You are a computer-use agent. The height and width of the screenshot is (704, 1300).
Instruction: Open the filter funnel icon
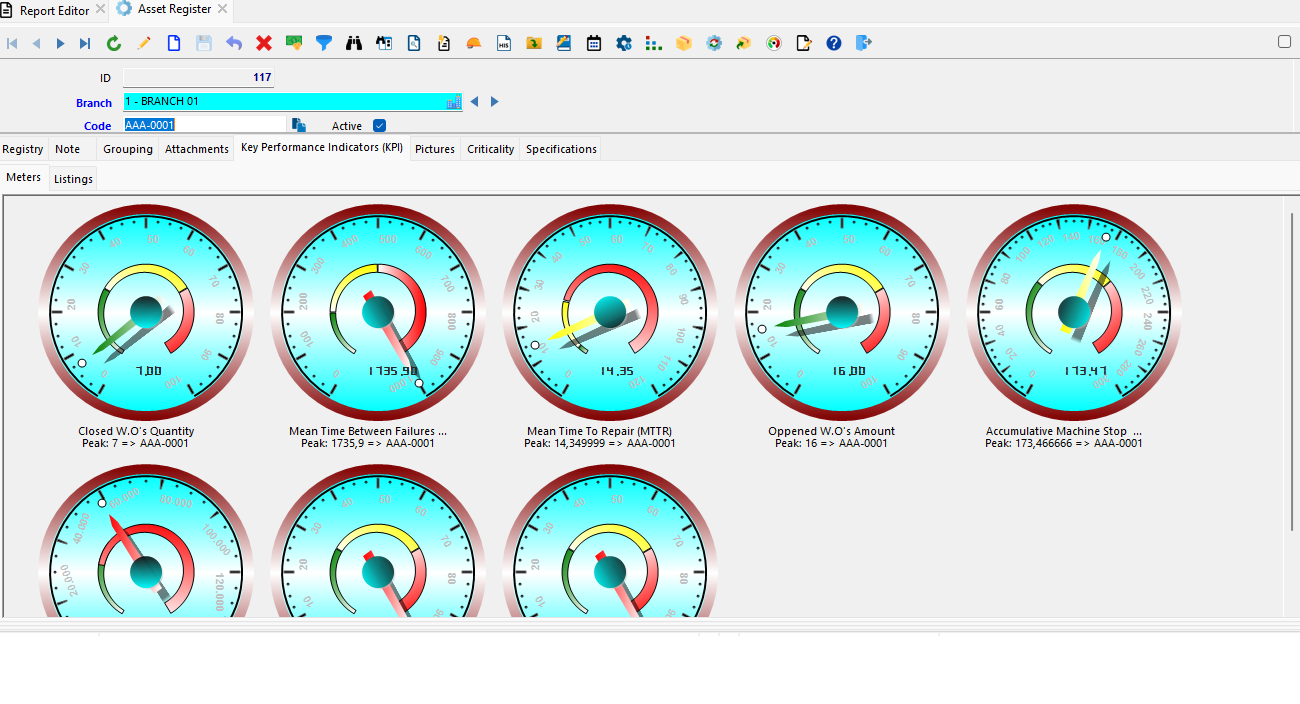[x=323, y=43]
